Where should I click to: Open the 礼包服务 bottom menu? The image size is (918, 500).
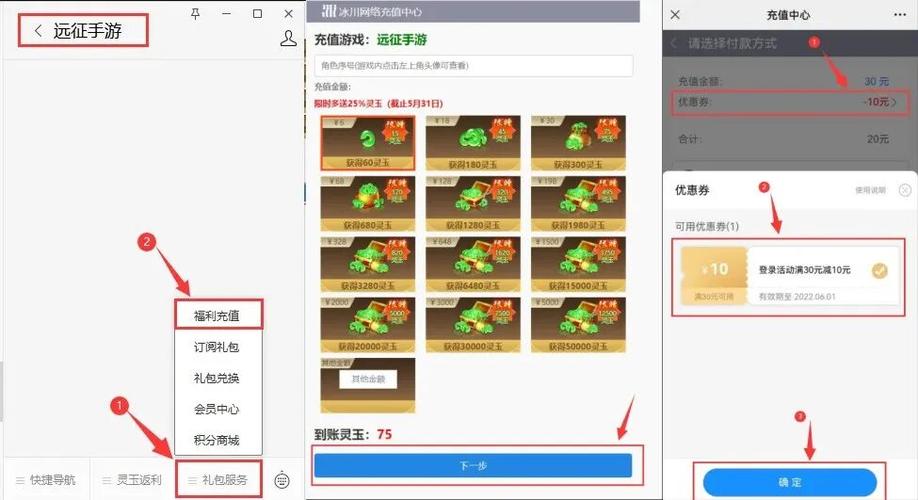click(218, 480)
